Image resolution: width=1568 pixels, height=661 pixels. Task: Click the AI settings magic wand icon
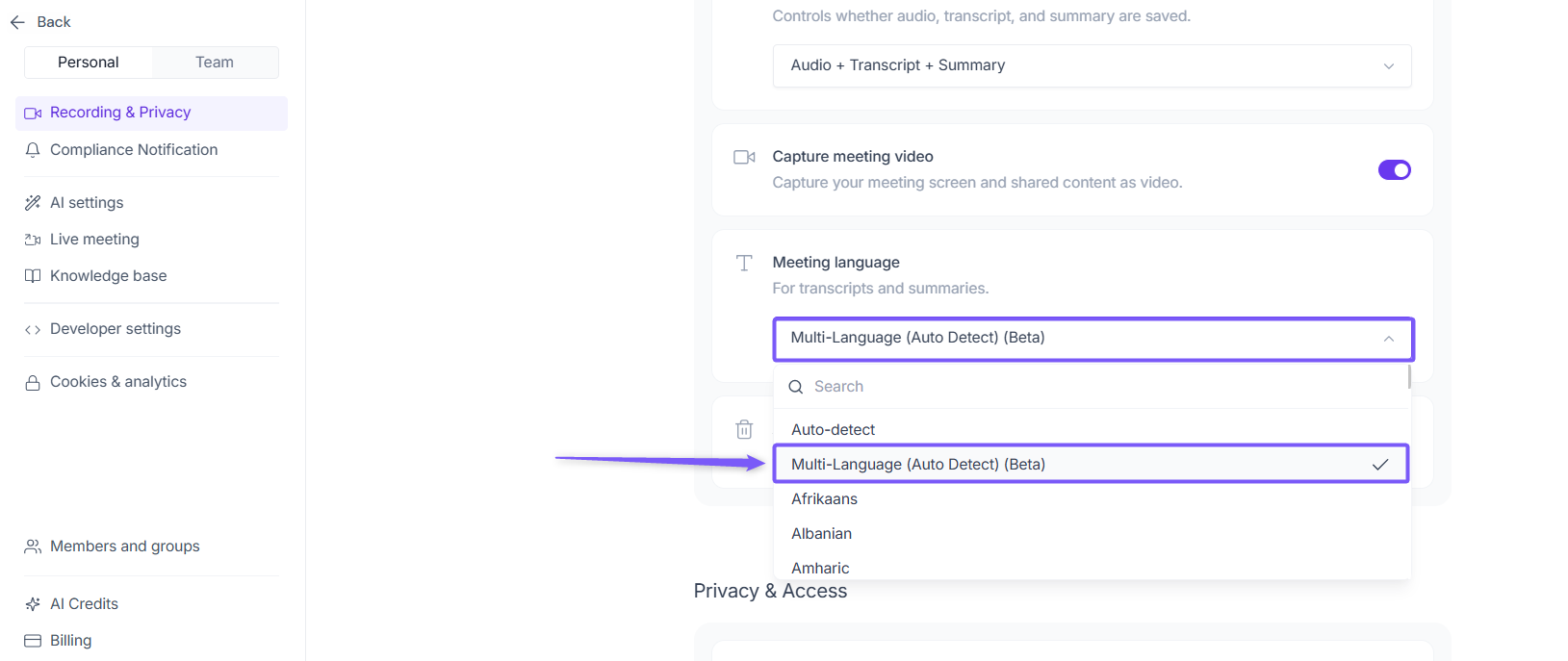coord(33,203)
